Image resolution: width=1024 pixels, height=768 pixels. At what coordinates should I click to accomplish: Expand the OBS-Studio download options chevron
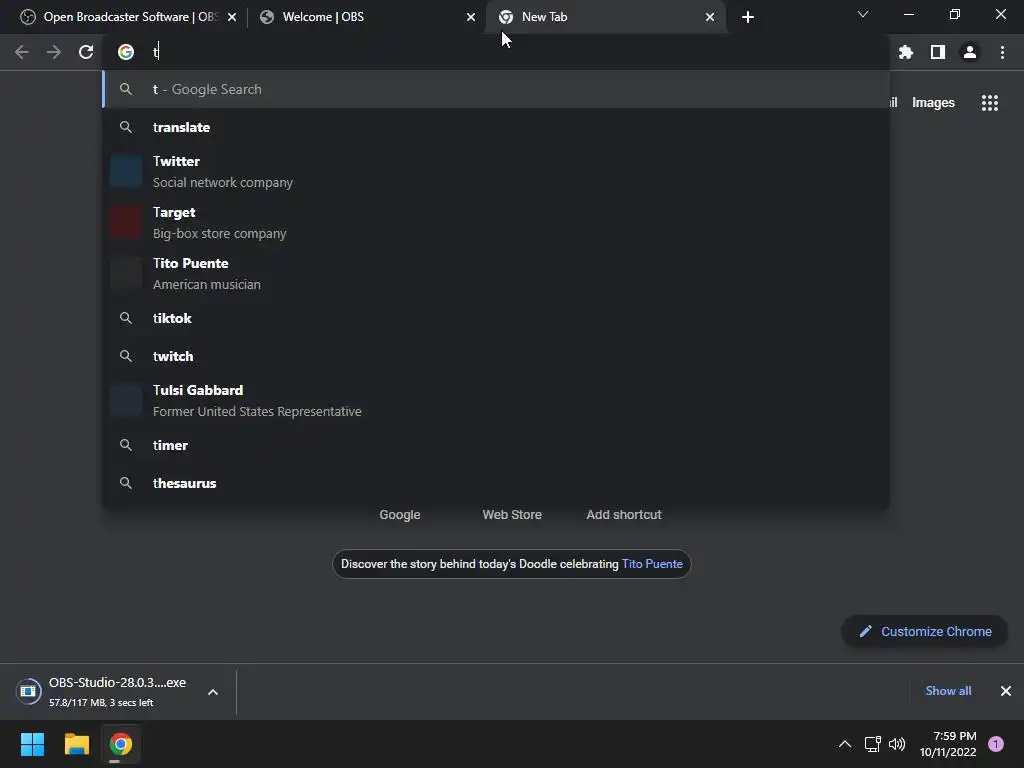click(213, 692)
